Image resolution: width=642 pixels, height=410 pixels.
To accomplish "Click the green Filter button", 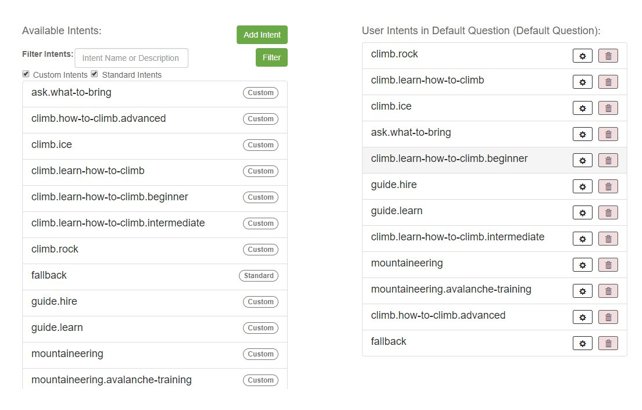I will (x=271, y=57).
